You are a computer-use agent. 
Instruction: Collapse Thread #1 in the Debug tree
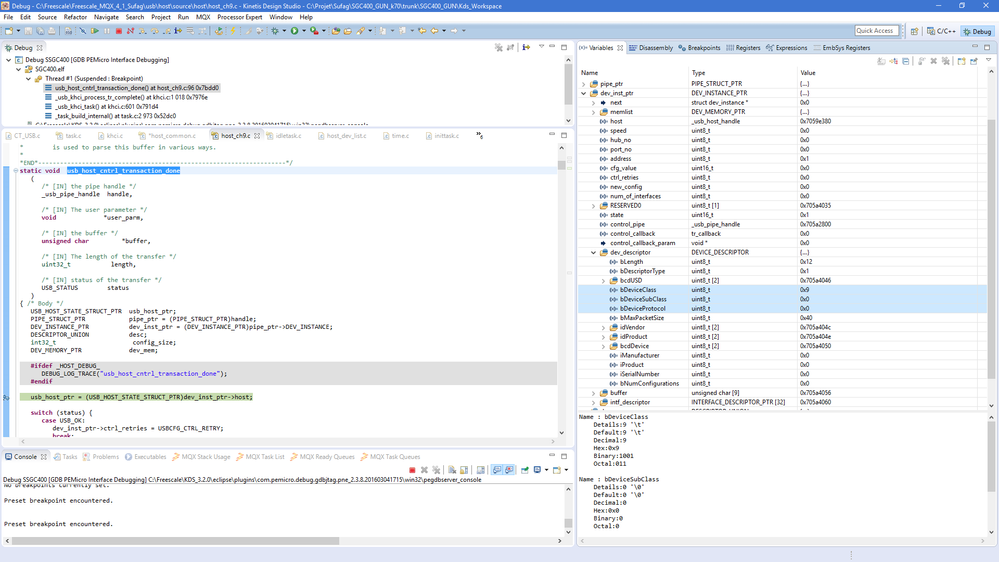[28, 78]
